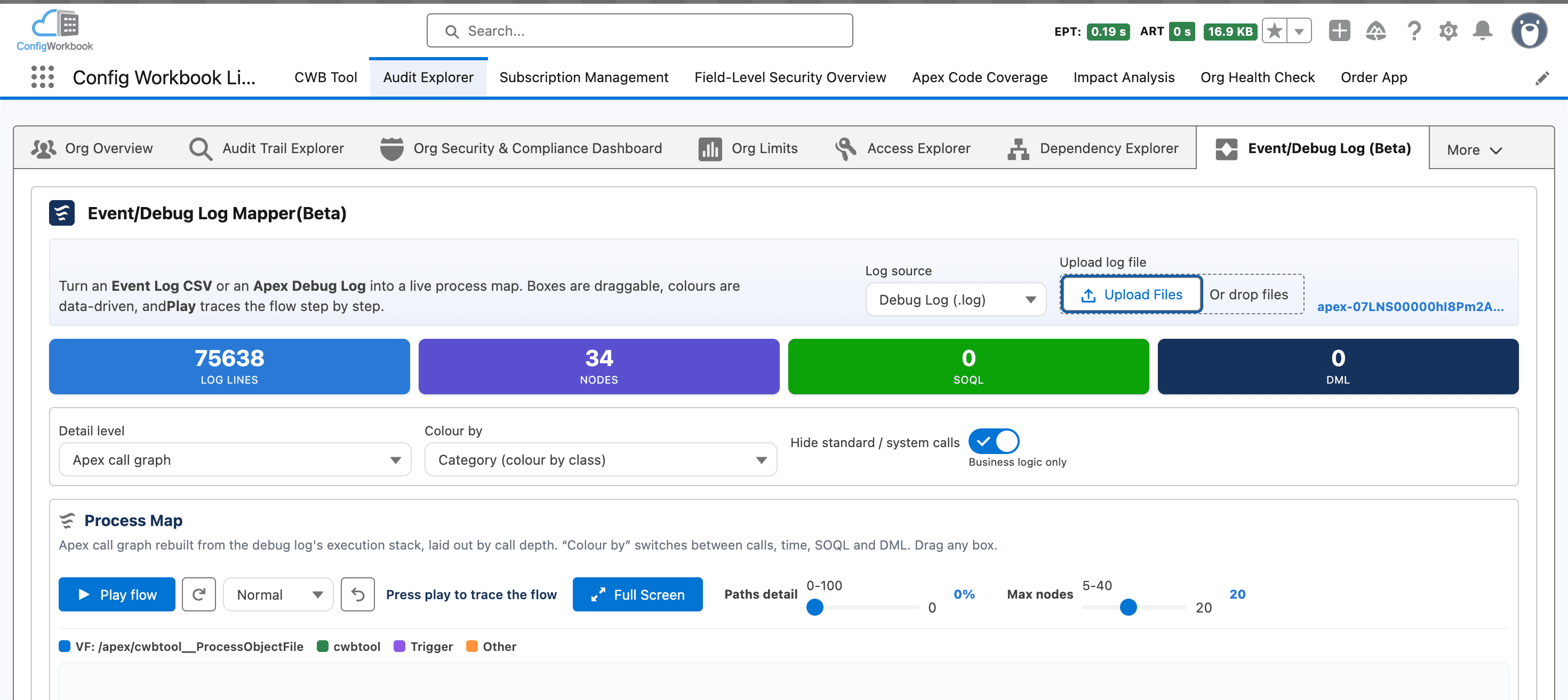
Task: Click the EPT 0.19 s badge
Action: [1108, 31]
